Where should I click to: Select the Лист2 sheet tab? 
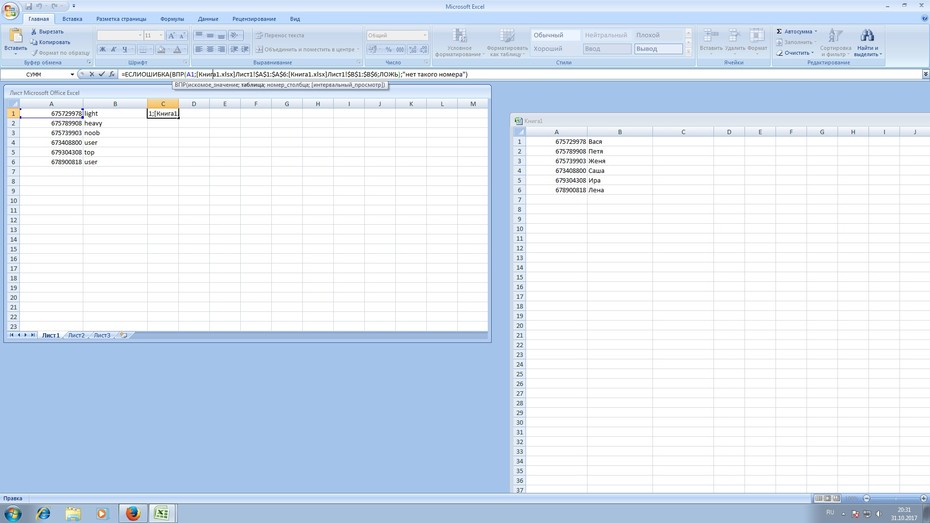coord(76,335)
